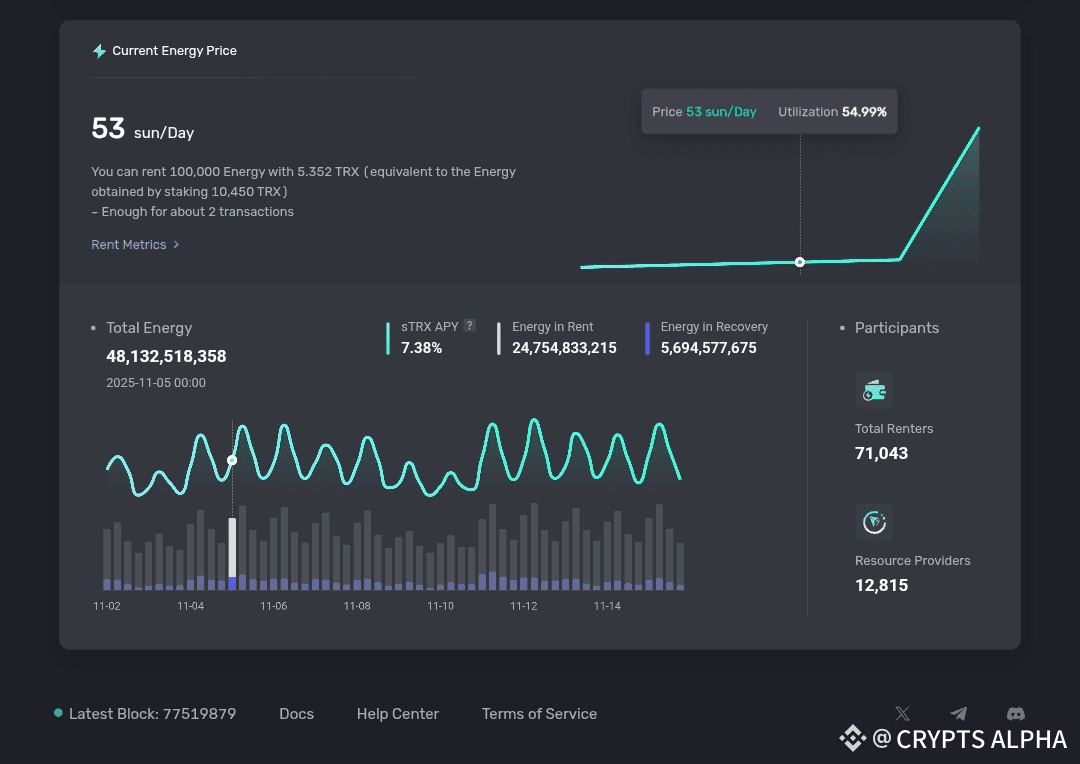1080x764 pixels.
Task: Open Terms of Service footer link
Action: tap(539, 714)
